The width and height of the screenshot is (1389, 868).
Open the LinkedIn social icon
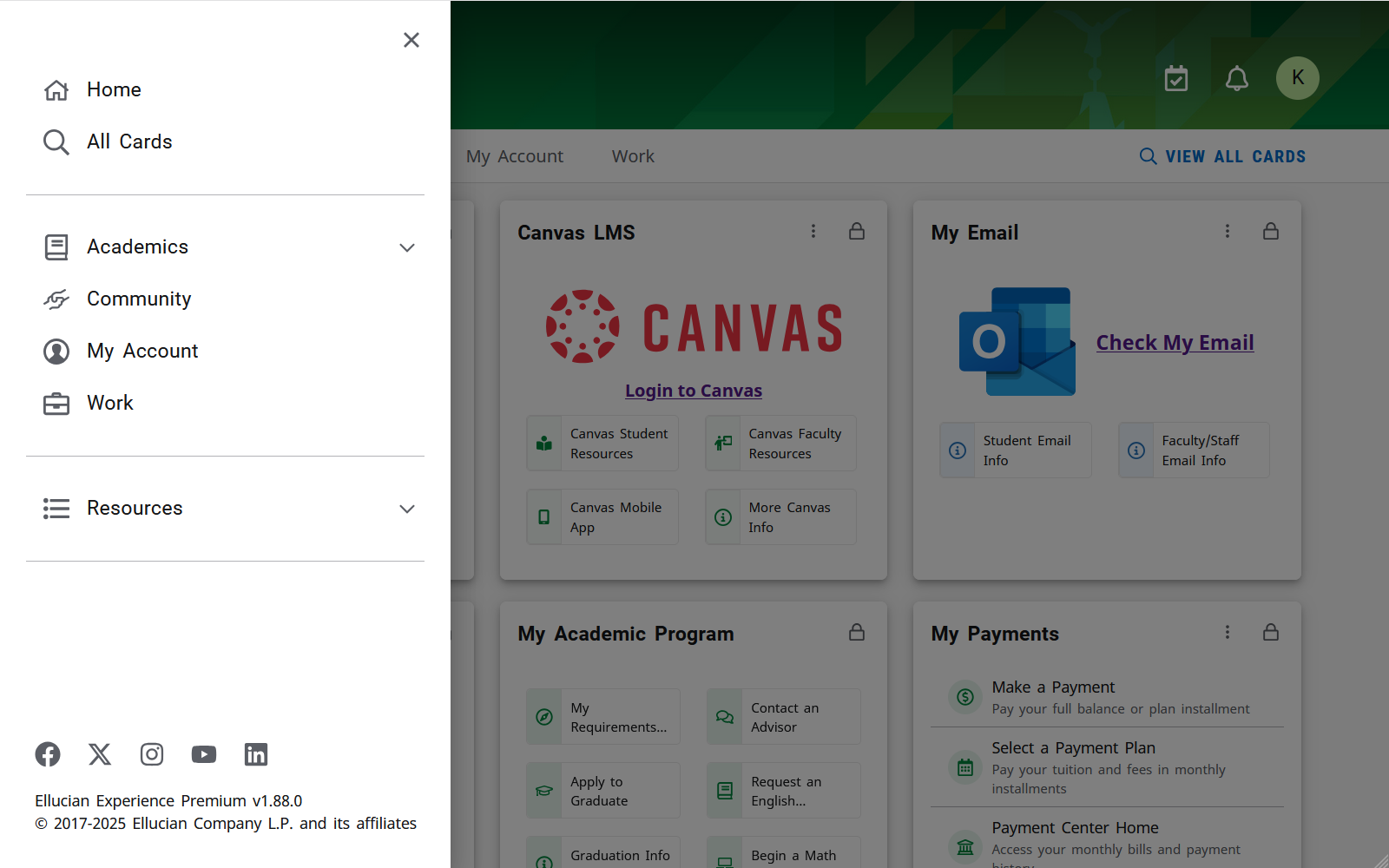coord(256,754)
